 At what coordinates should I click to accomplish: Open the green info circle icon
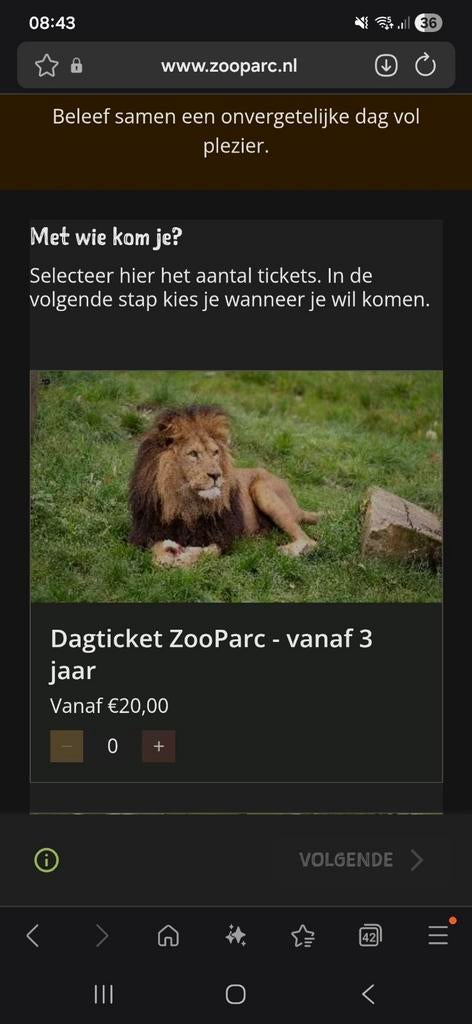click(x=46, y=860)
